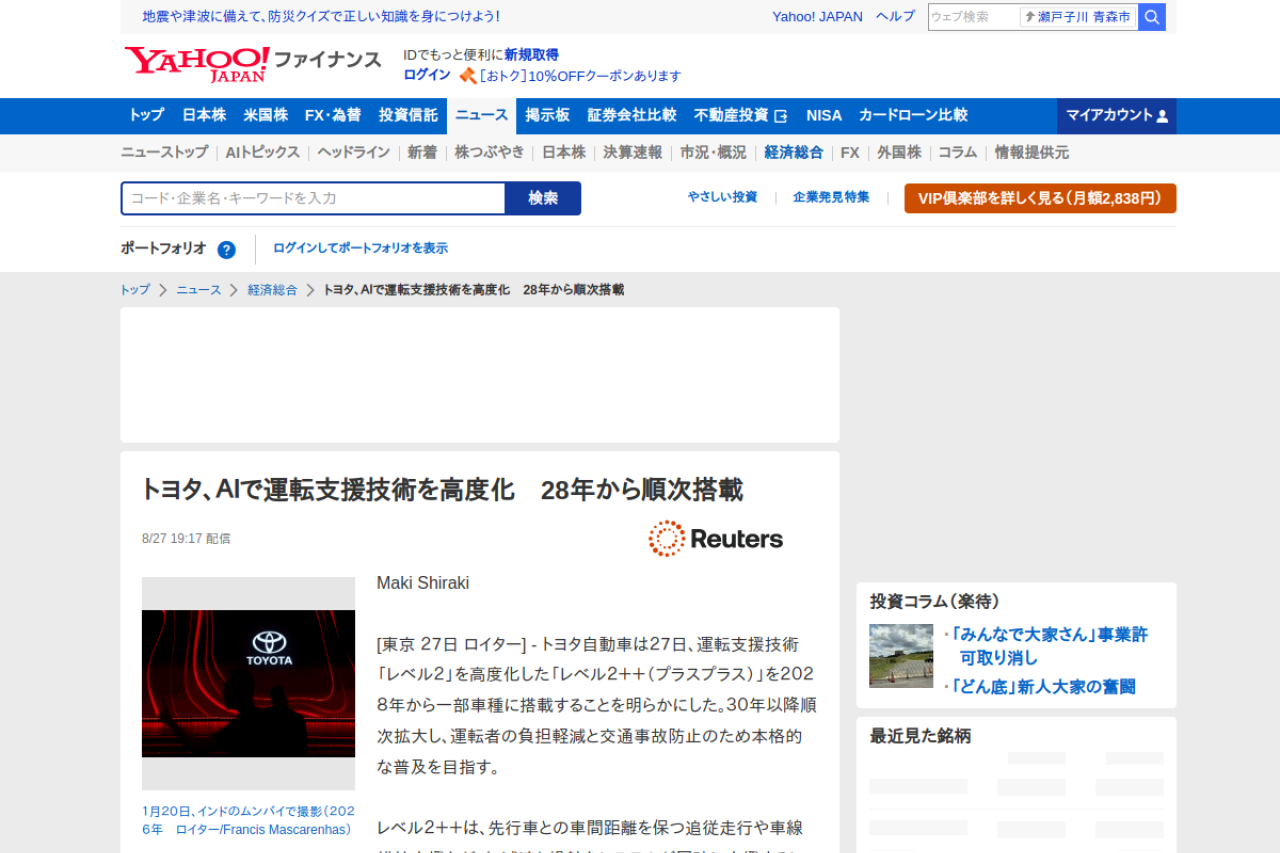1280x853 pixels.
Task: Click the author name Maki Shiraki
Action: click(x=423, y=583)
